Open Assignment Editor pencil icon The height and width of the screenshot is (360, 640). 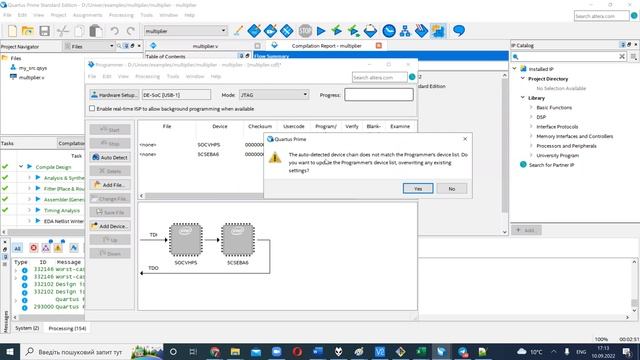pos(238,31)
